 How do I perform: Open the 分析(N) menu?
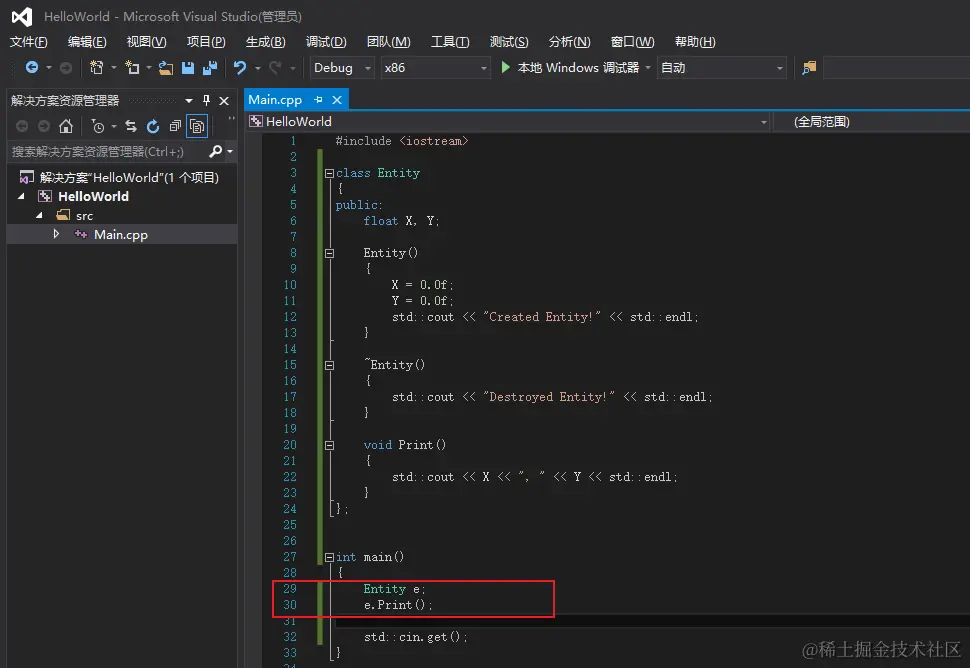tap(569, 41)
